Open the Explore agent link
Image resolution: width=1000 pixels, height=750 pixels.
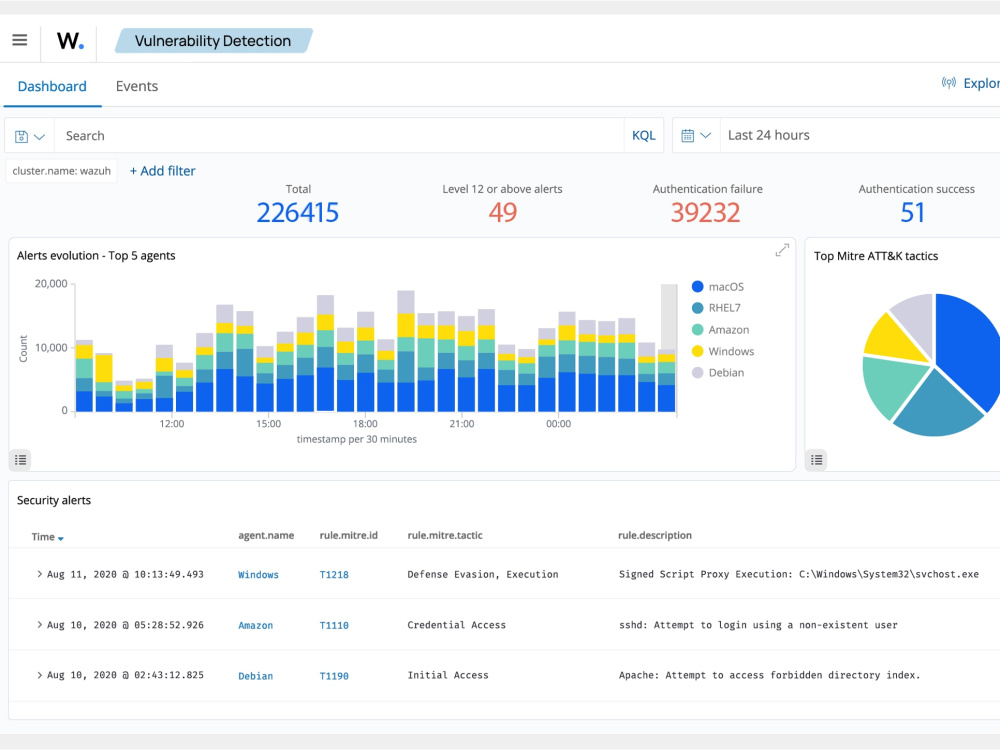click(982, 83)
